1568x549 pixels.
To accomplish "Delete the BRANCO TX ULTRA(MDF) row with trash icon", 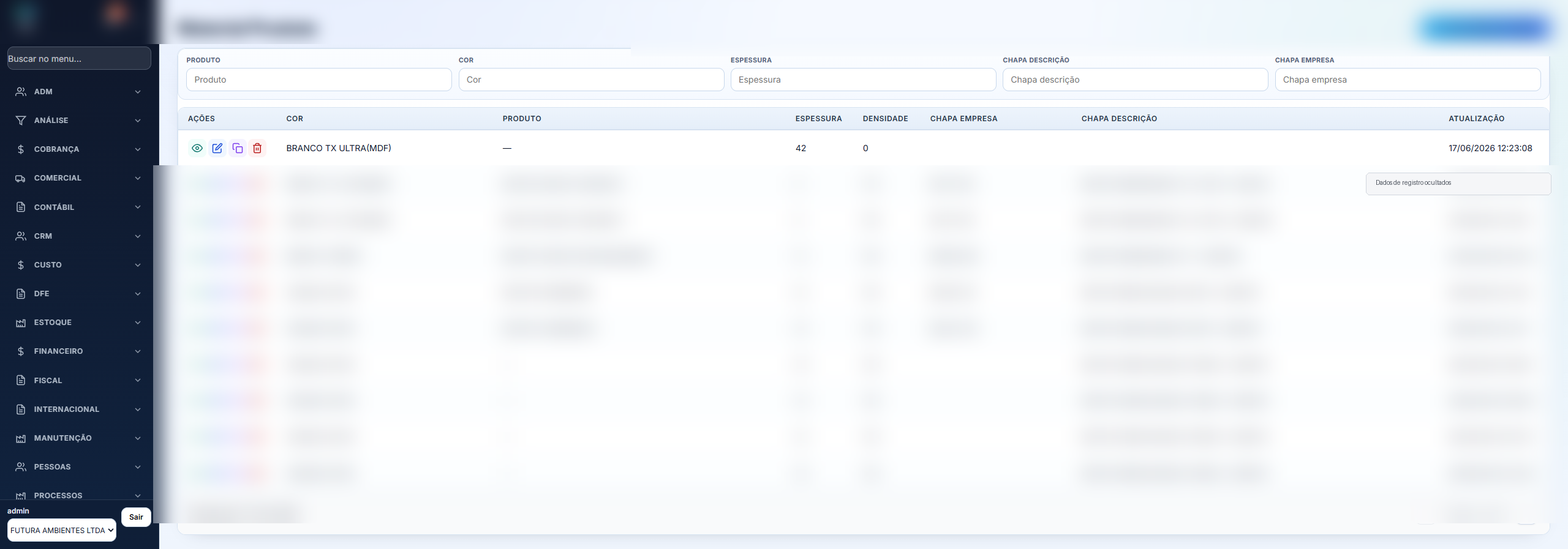I will click(x=257, y=148).
